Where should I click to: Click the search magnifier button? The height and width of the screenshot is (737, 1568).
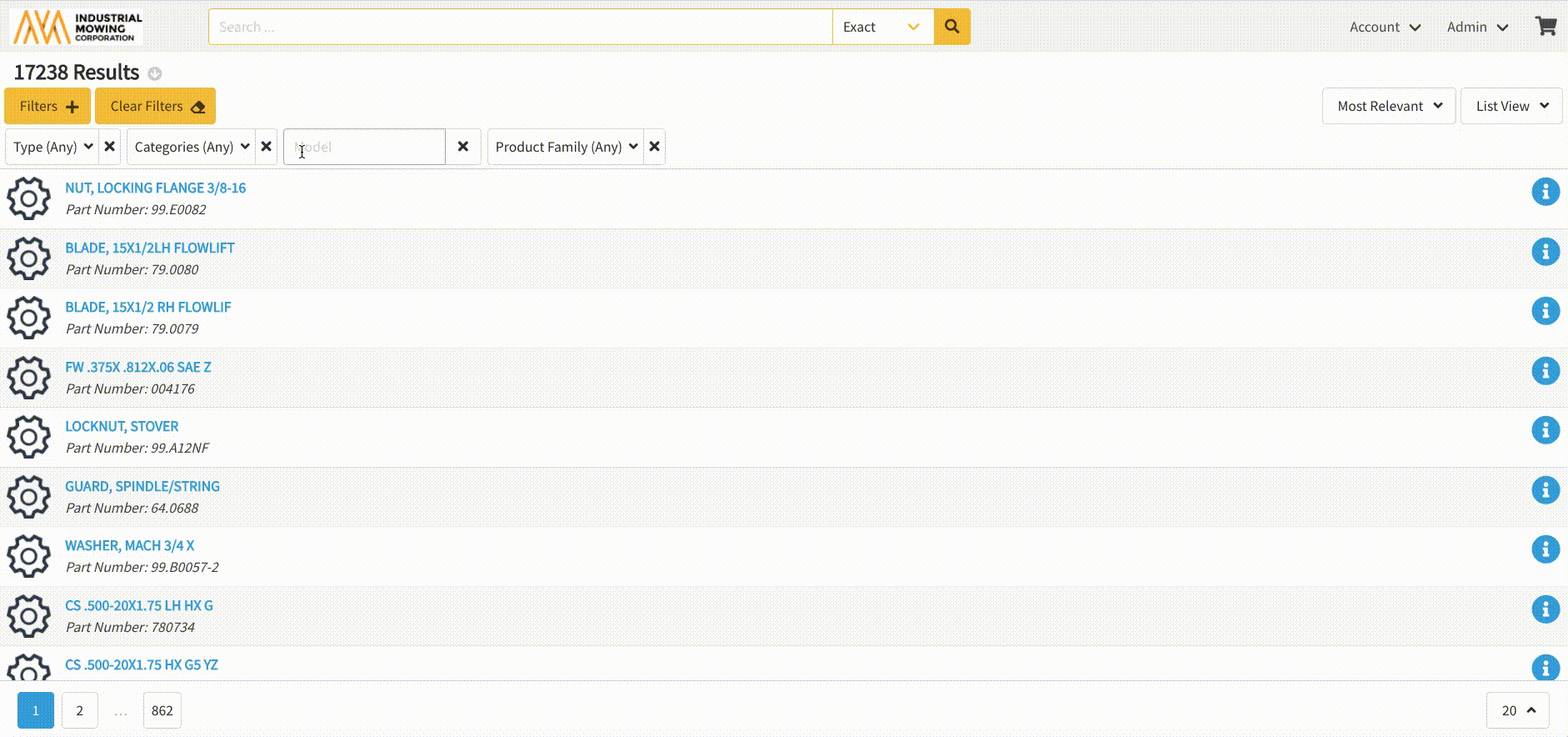(x=951, y=27)
